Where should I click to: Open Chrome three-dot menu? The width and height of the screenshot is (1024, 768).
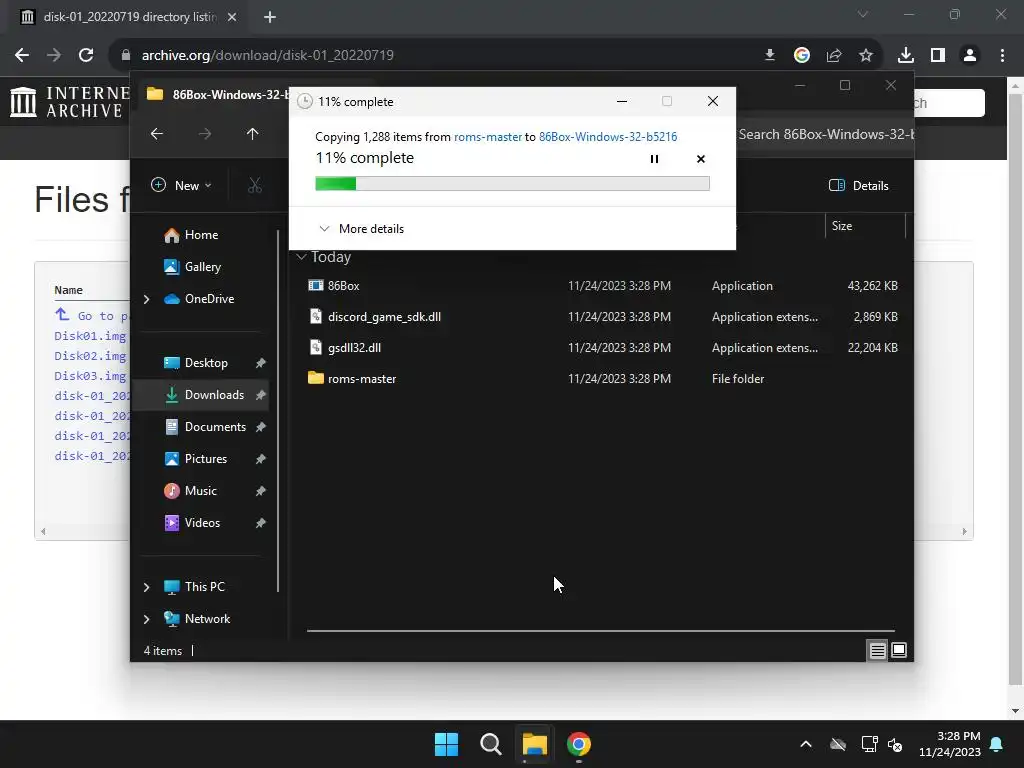click(1002, 55)
